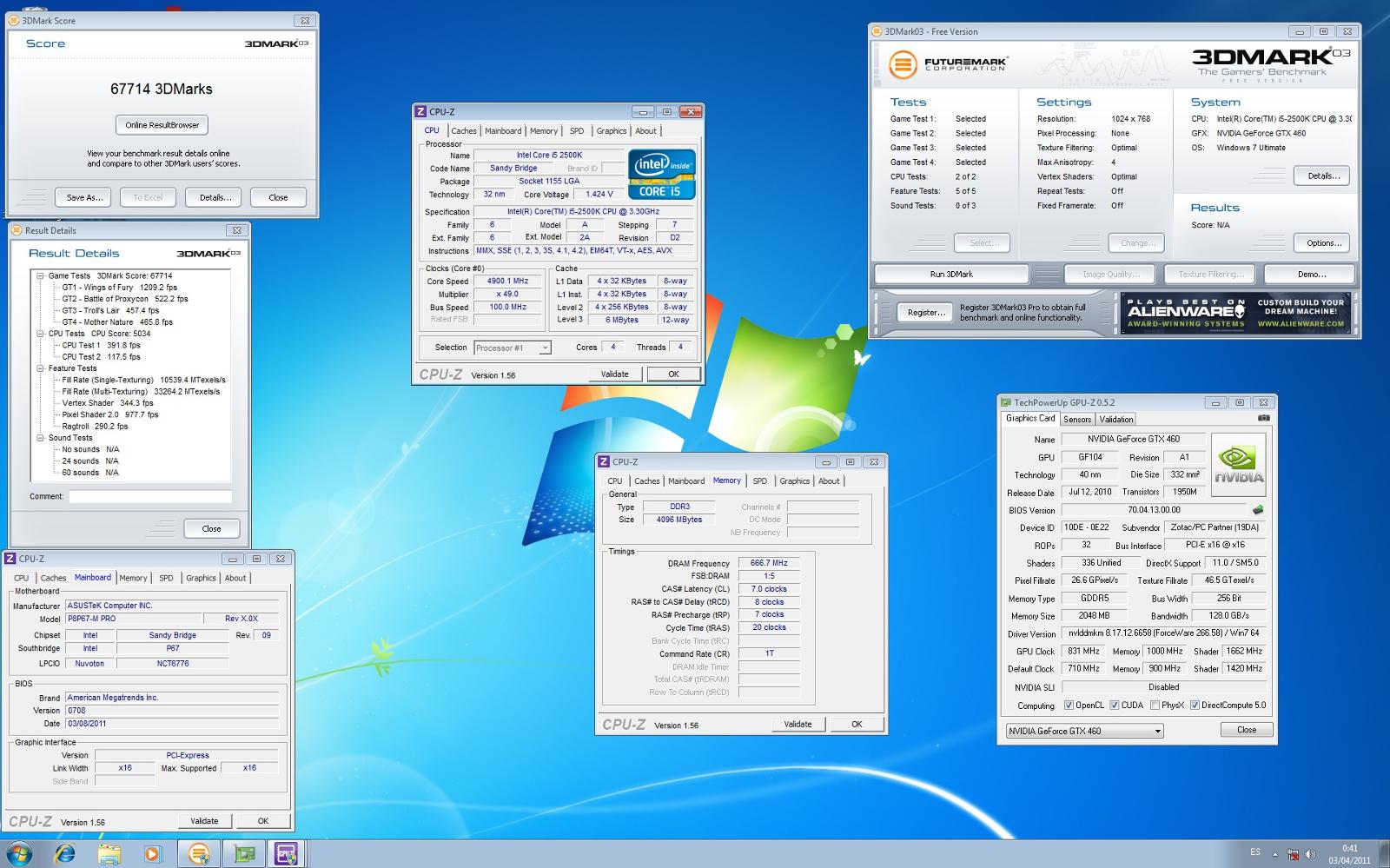Screen dimensions: 1390x868
Task: Open Caches tab in CPU-Z CPU window
Action: point(464,131)
